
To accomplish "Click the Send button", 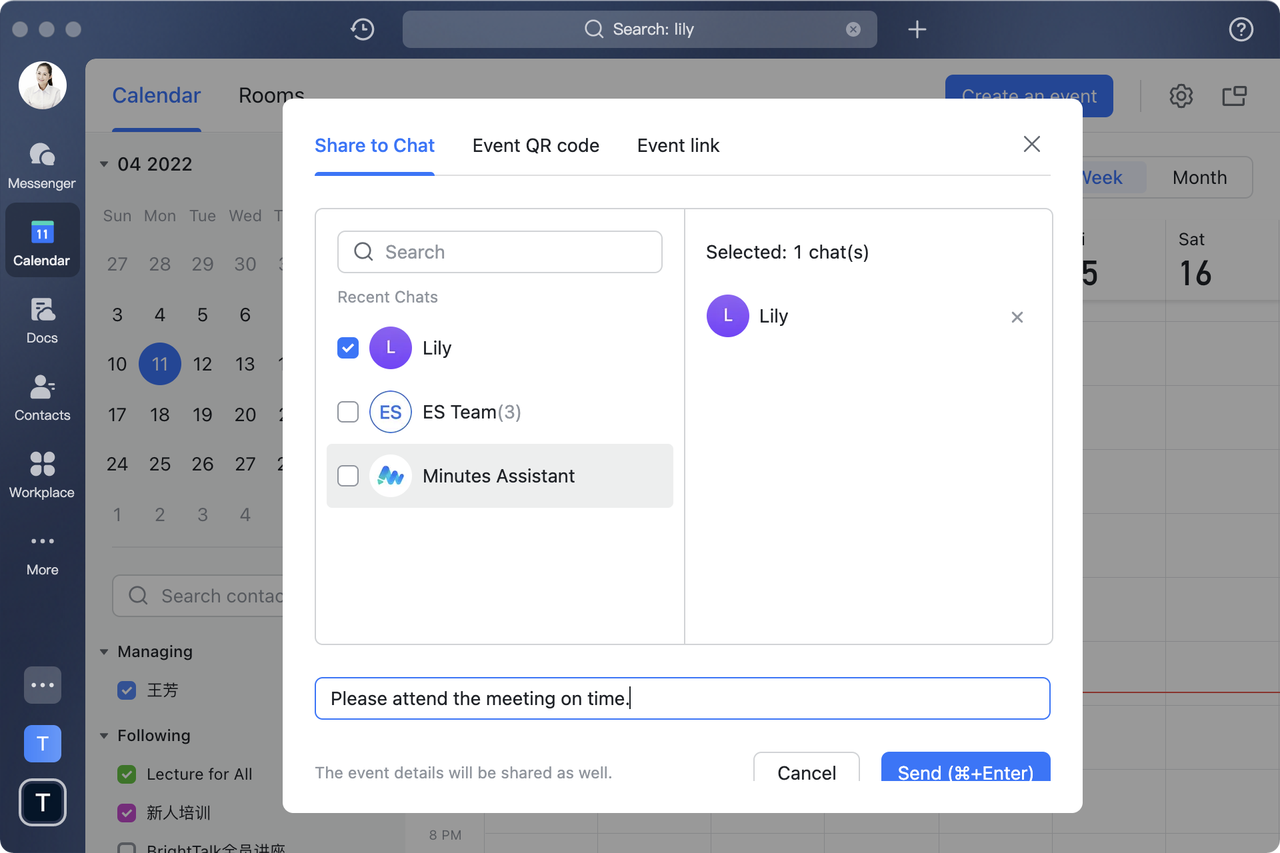I will 965,772.
